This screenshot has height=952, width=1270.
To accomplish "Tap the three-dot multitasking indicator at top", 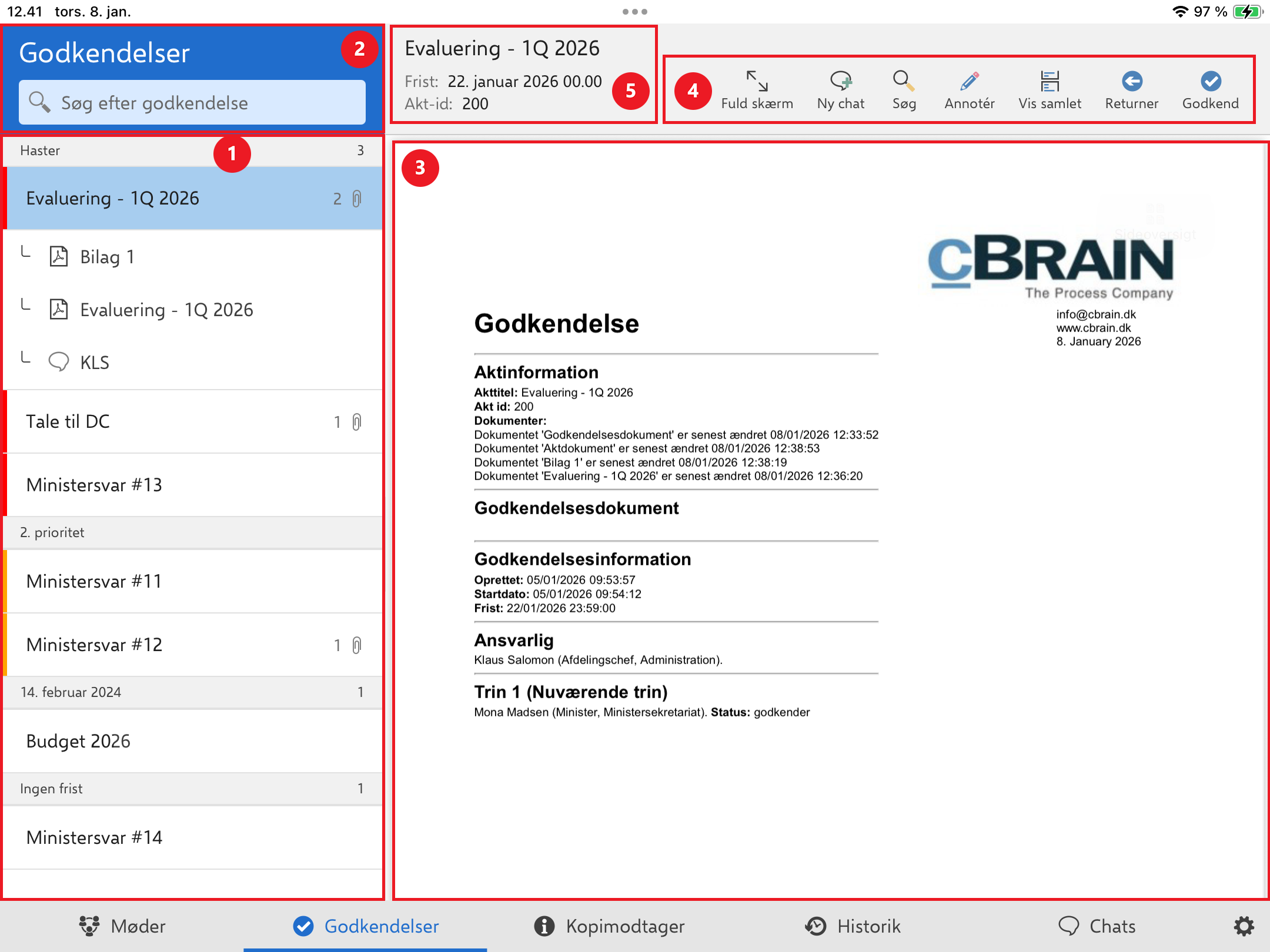I will tap(635, 12).
